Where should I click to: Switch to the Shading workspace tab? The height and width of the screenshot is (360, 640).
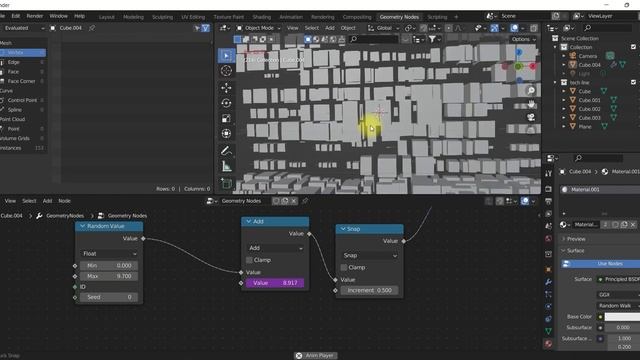262,17
